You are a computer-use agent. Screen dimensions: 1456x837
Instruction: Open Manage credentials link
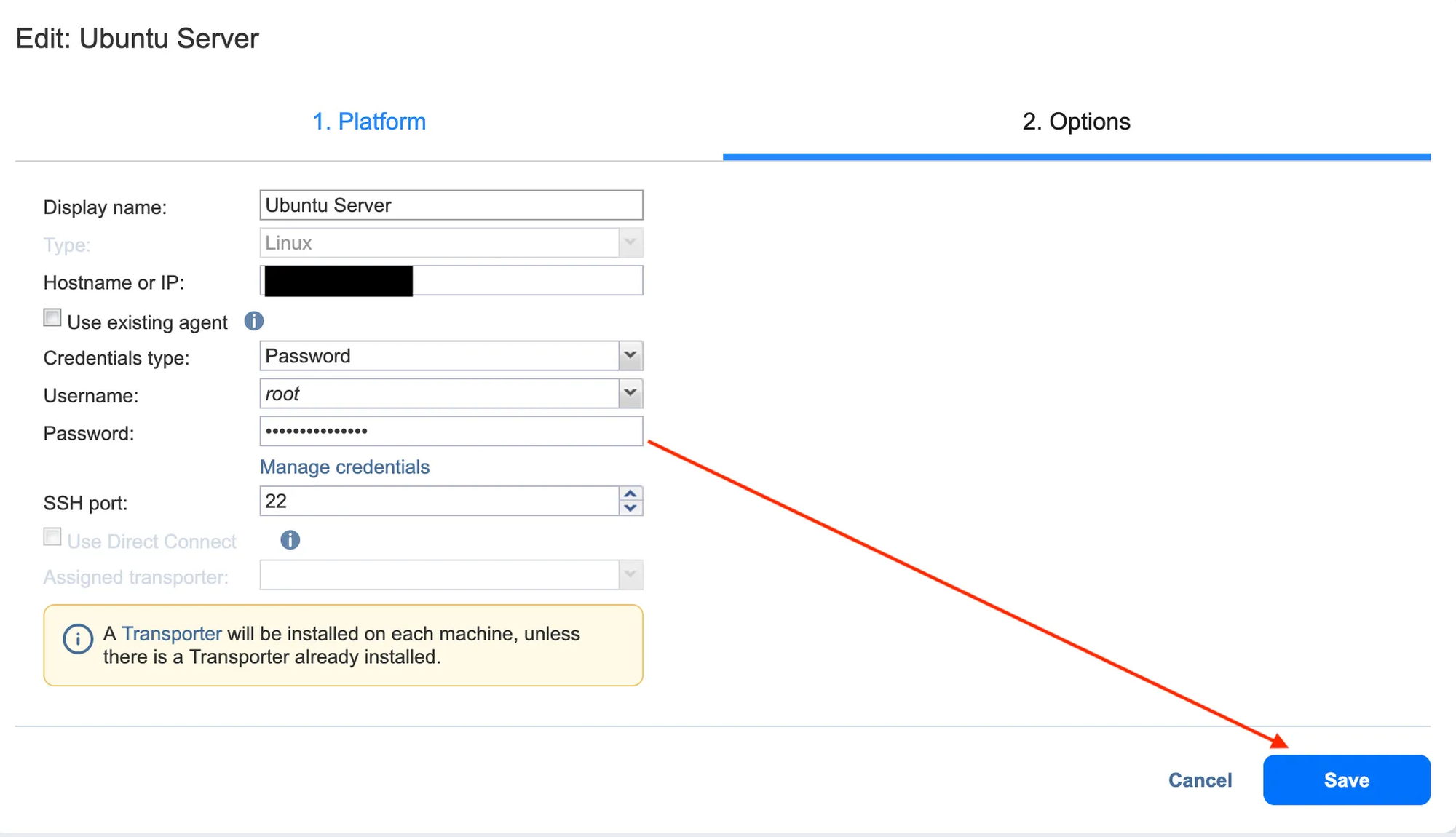click(344, 467)
